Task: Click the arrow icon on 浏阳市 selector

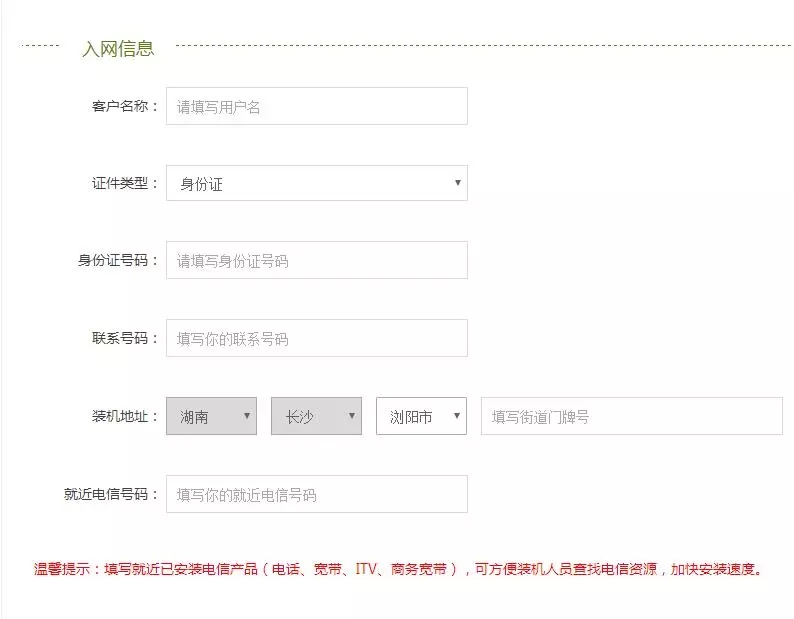Action: point(456,416)
